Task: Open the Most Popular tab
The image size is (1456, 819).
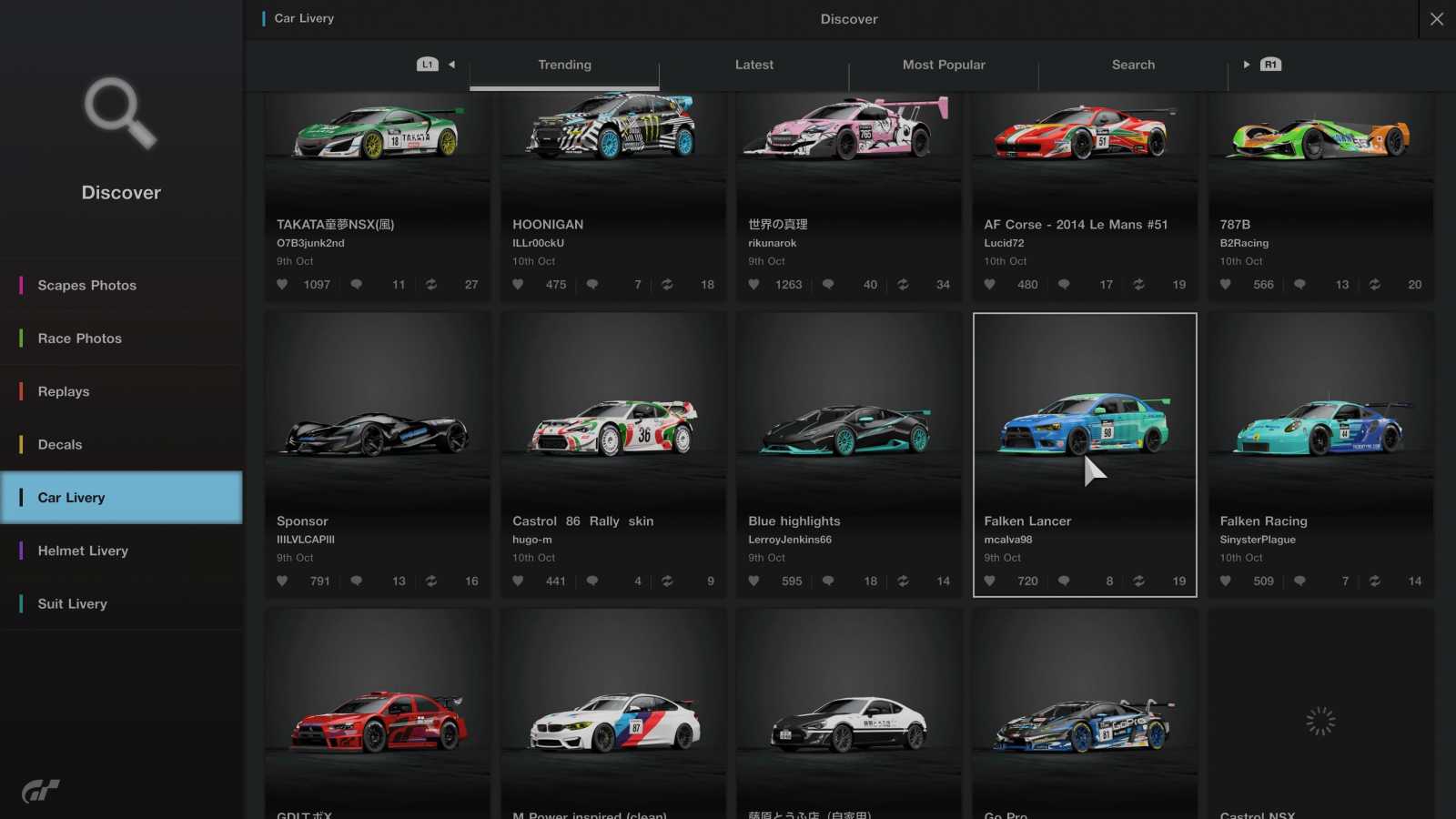Action: click(944, 65)
